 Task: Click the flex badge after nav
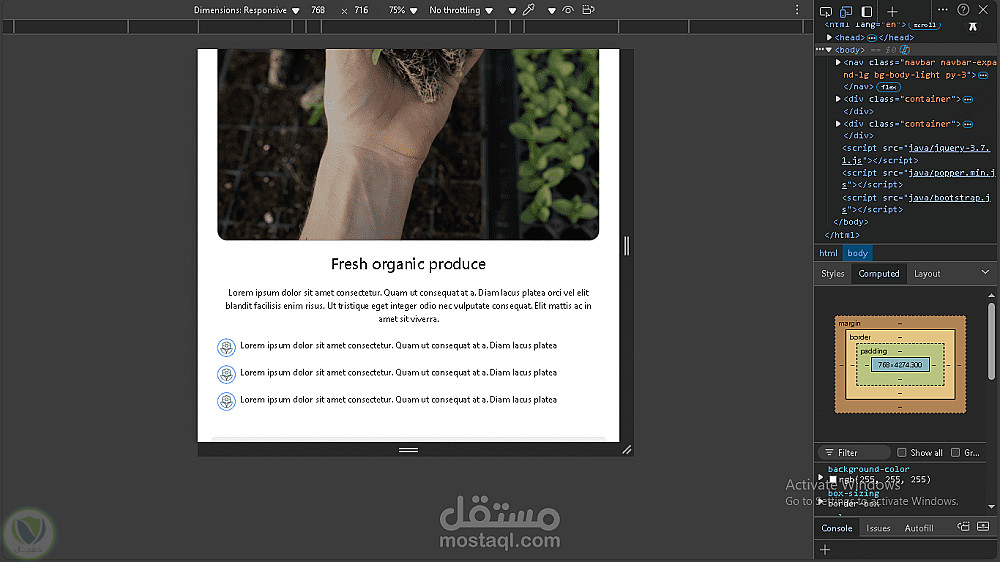[x=889, y=87]
